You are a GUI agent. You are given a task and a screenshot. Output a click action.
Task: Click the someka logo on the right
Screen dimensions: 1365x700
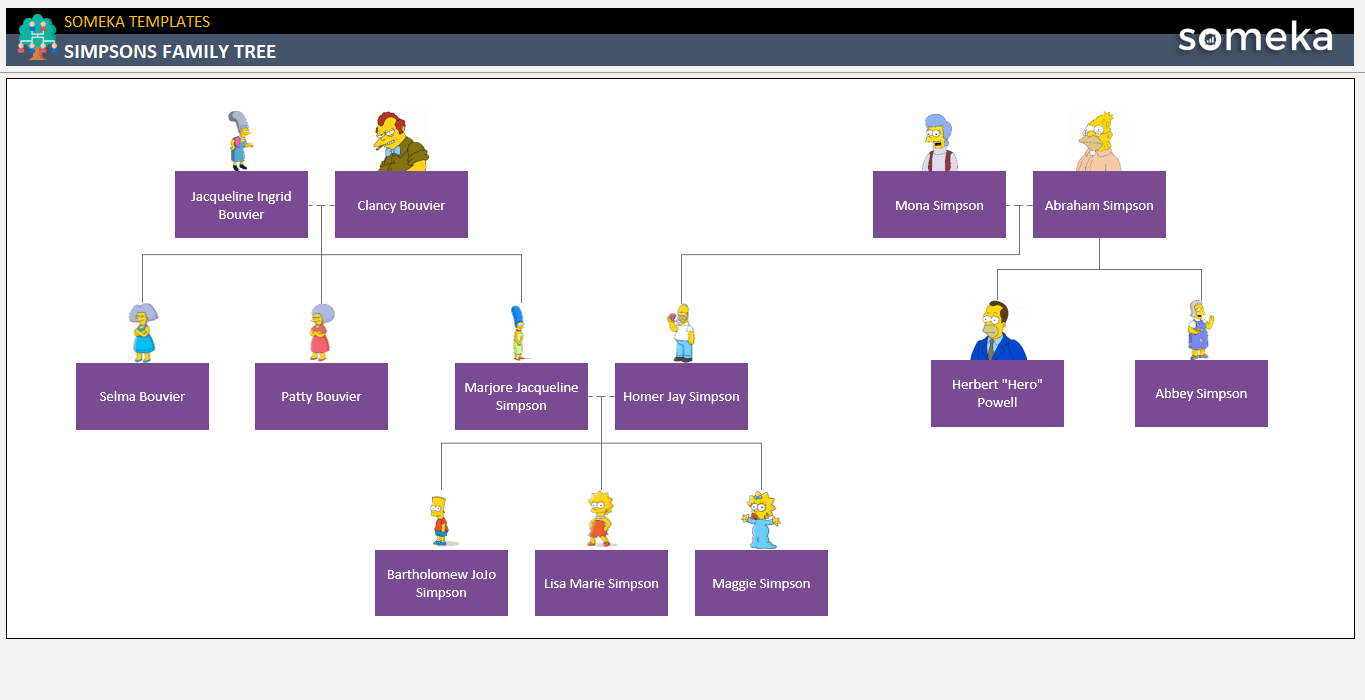pyautogui.click(x=1256, y=38)
